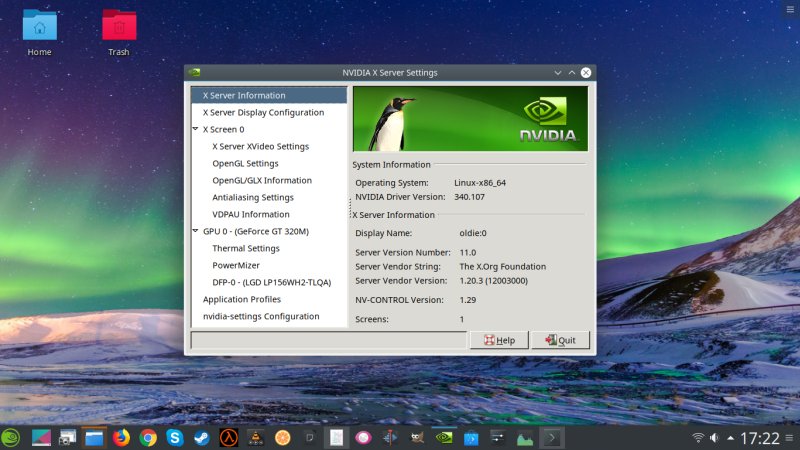Launch Half-Life lambda icon in taskbar

tap(229, 438)
